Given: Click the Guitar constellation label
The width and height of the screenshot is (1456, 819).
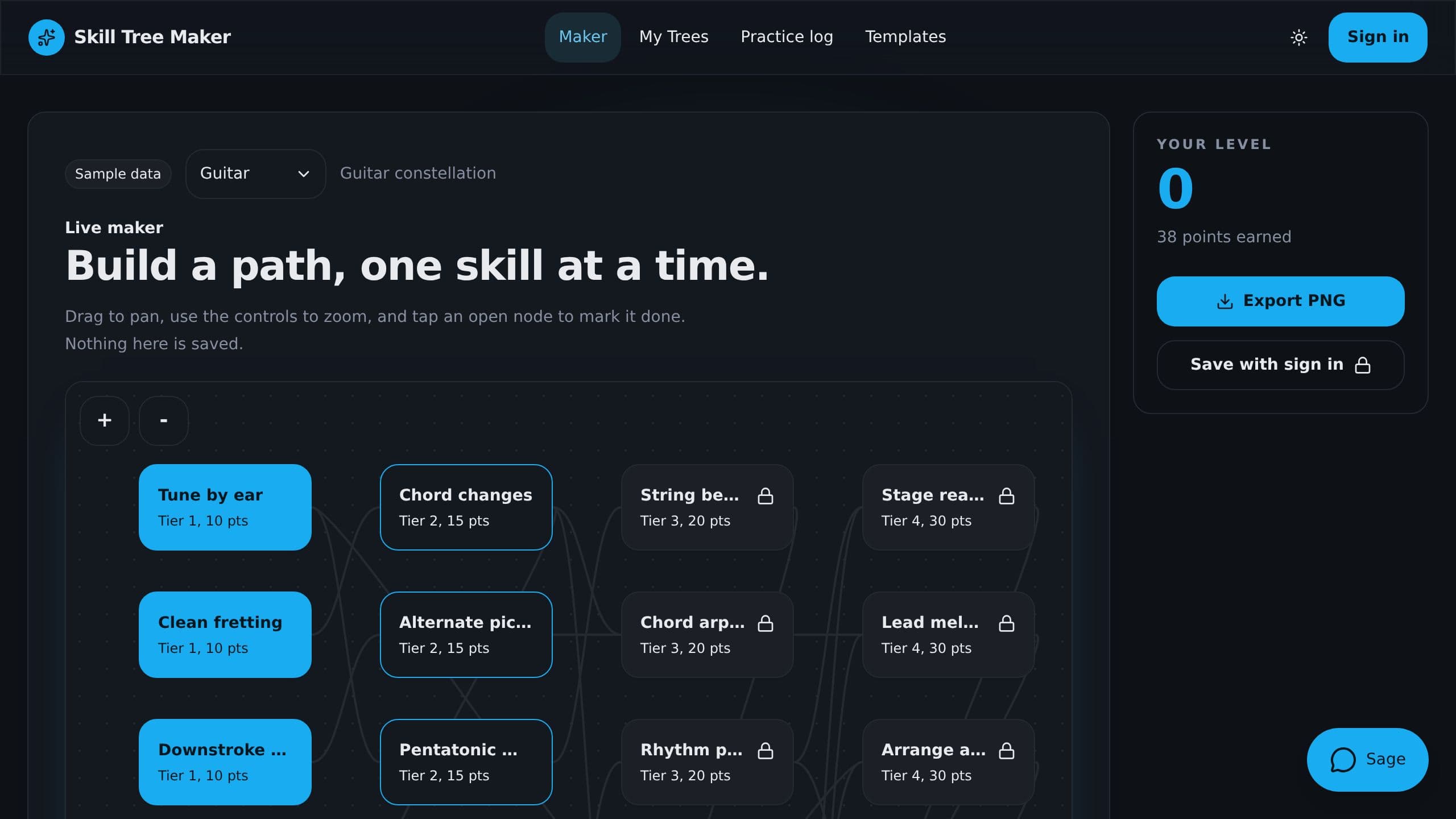Looking at the screenshot, I should pos(418,173).
